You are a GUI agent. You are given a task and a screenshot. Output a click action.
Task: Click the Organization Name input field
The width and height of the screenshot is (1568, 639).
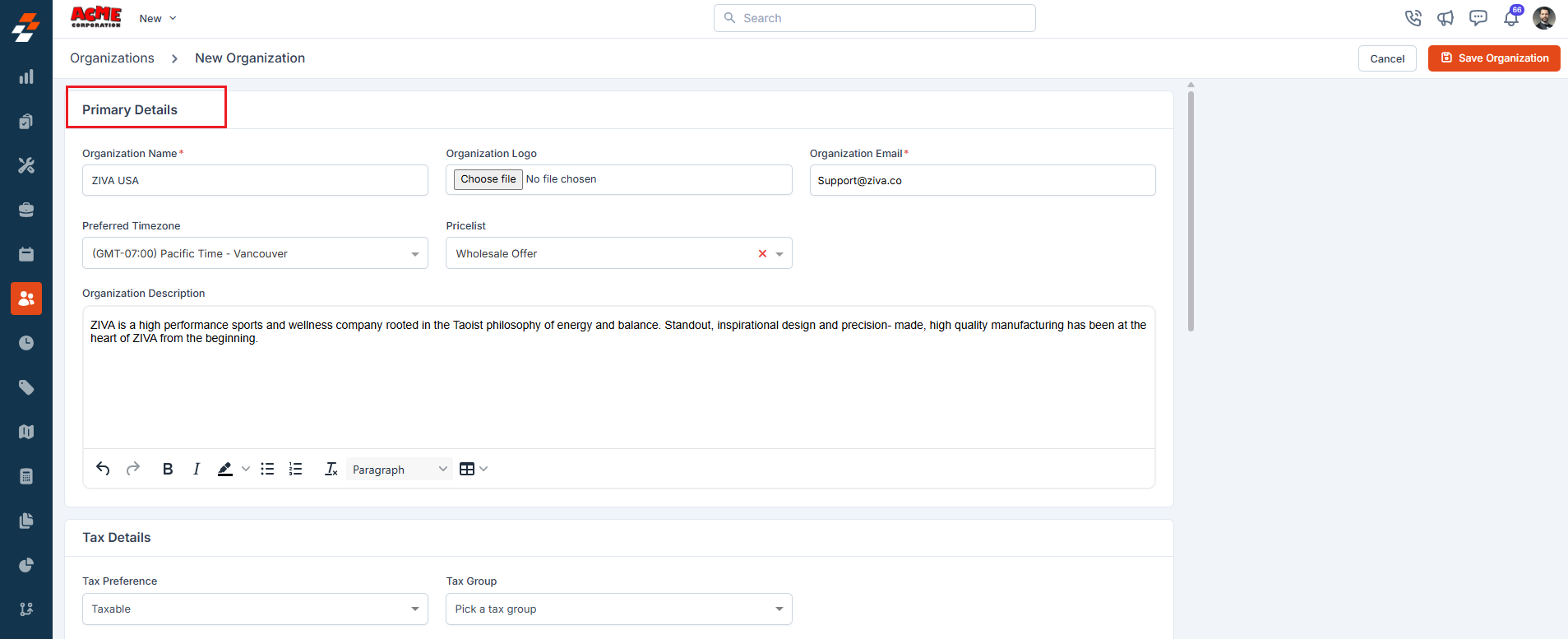pyautogui.click(x=255, y=180)
